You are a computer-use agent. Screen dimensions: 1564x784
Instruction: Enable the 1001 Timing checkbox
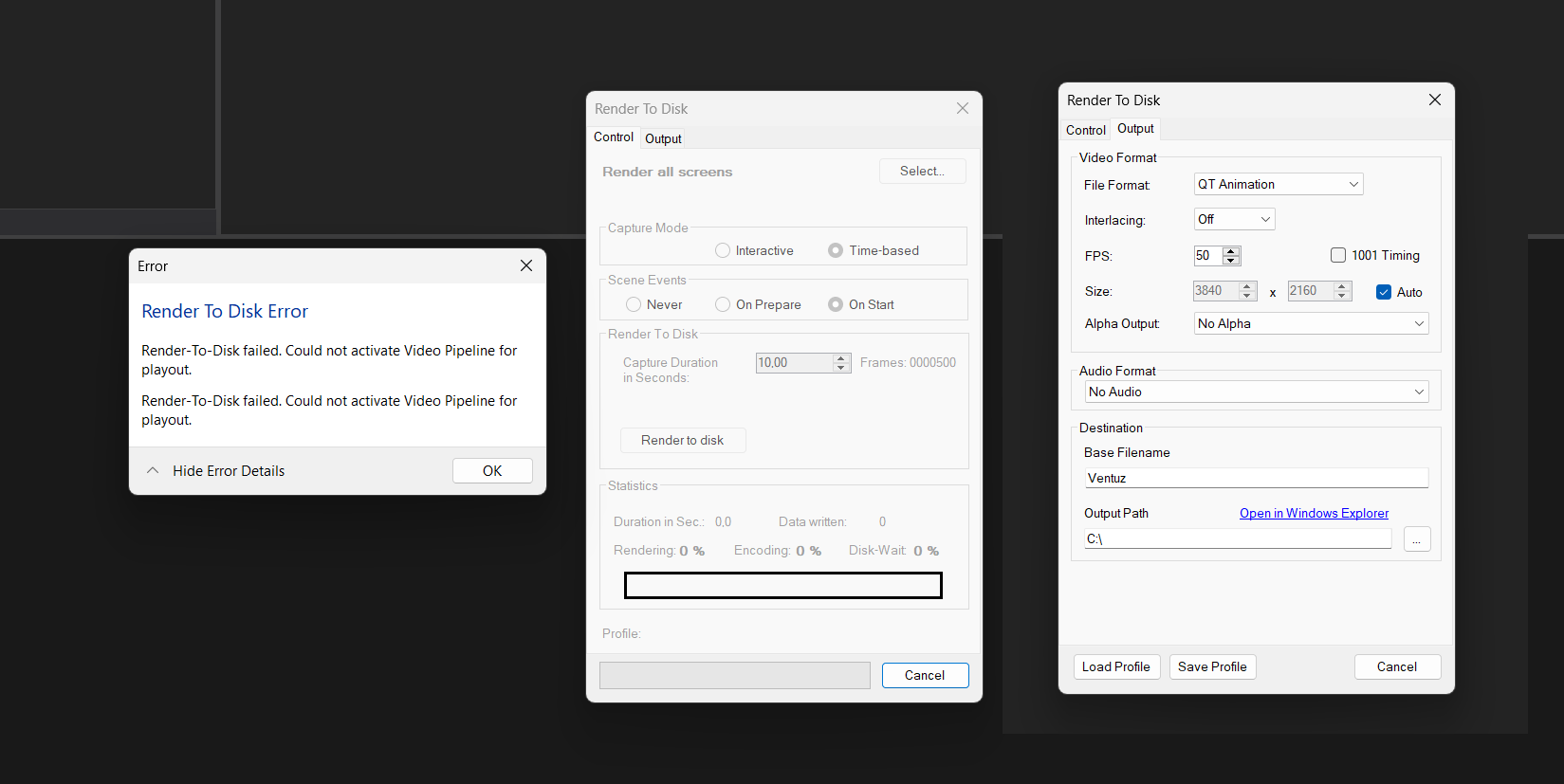point(1338,255)
